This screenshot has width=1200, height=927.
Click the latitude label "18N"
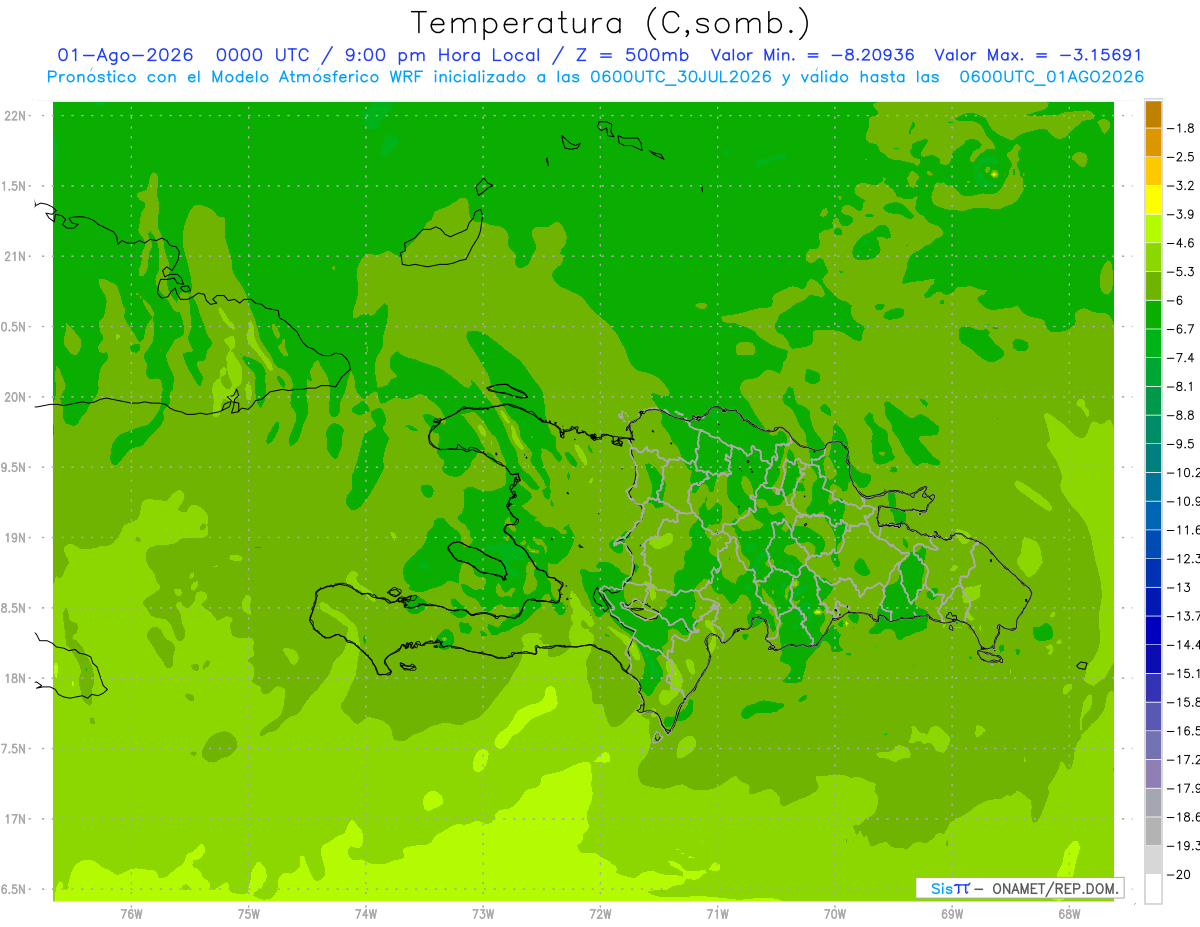point(15,678)
